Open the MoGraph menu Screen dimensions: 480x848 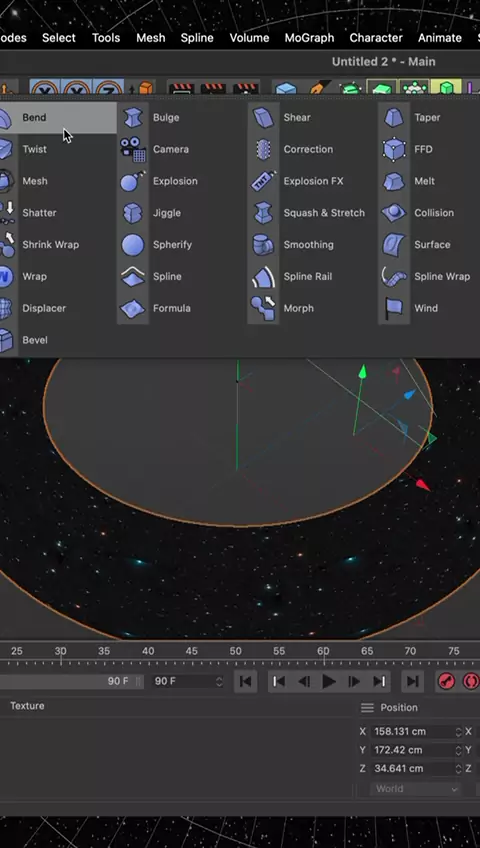pos(309,38)
